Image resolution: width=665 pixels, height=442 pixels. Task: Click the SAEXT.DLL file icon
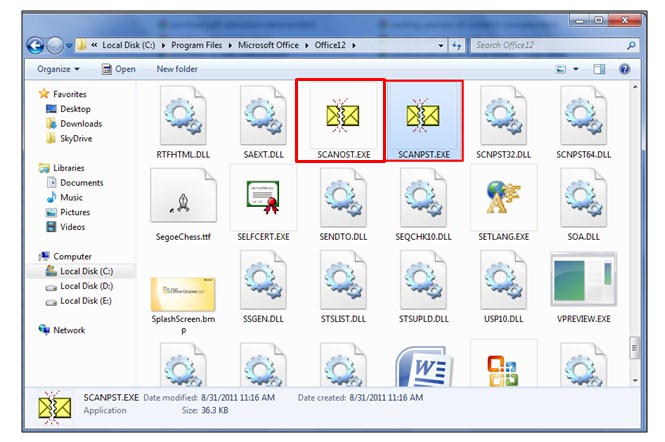point(263,115)
